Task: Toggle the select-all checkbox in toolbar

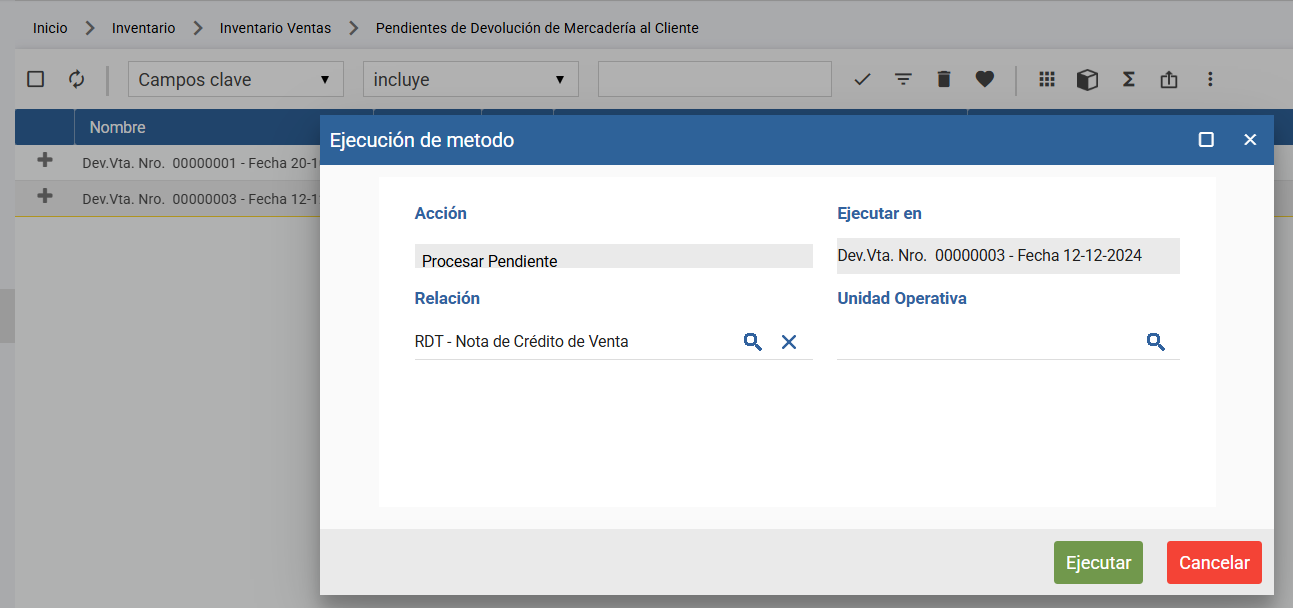Action: (36, 79)
